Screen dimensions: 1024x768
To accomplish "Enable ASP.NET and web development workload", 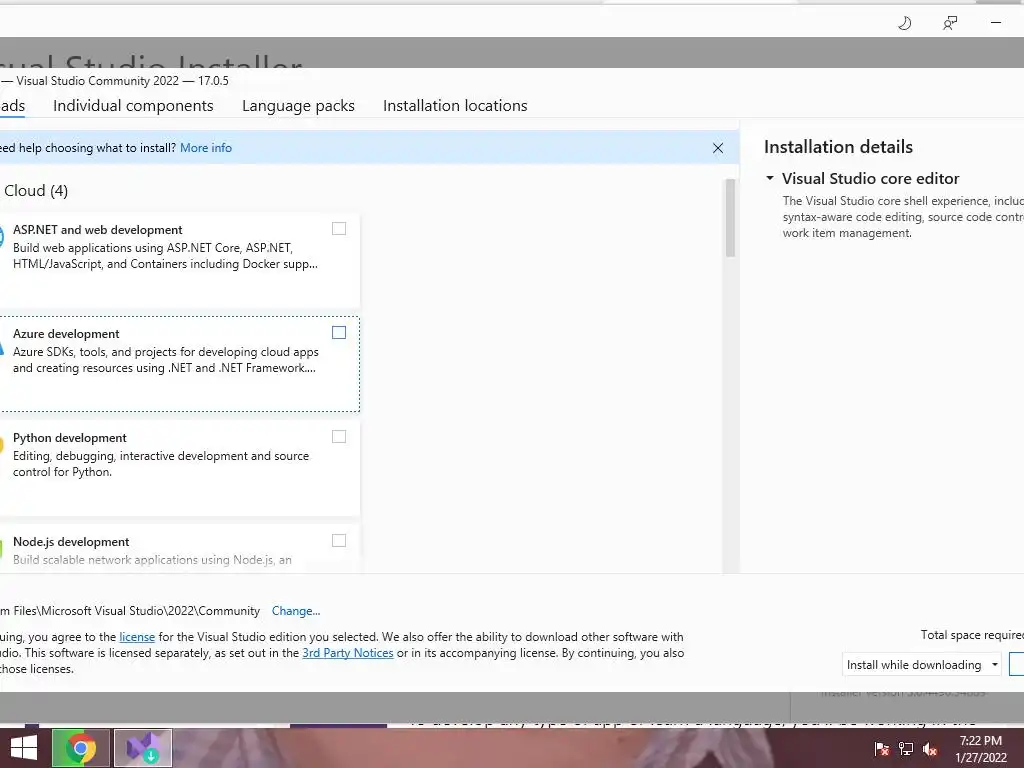I will [339, 229].
